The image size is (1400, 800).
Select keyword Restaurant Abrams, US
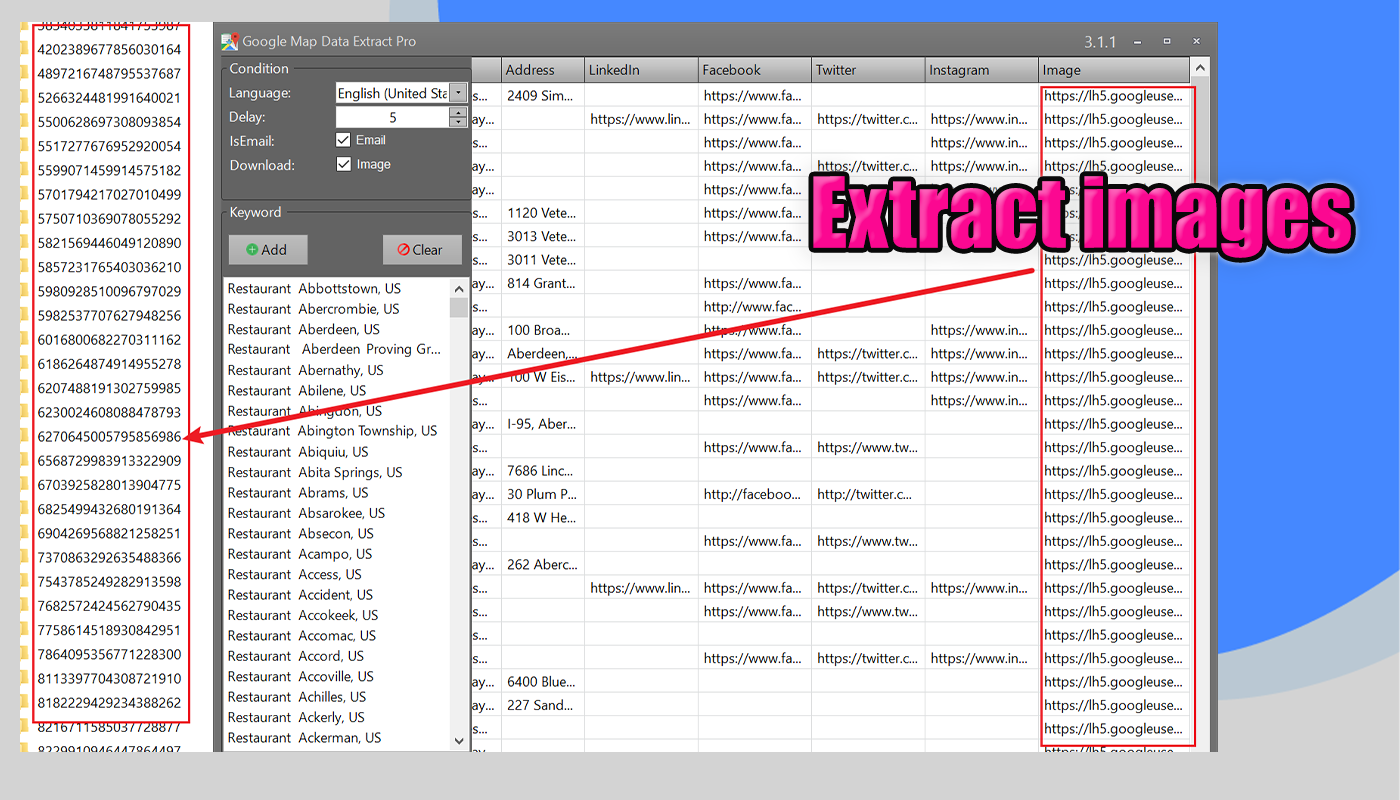298,492
